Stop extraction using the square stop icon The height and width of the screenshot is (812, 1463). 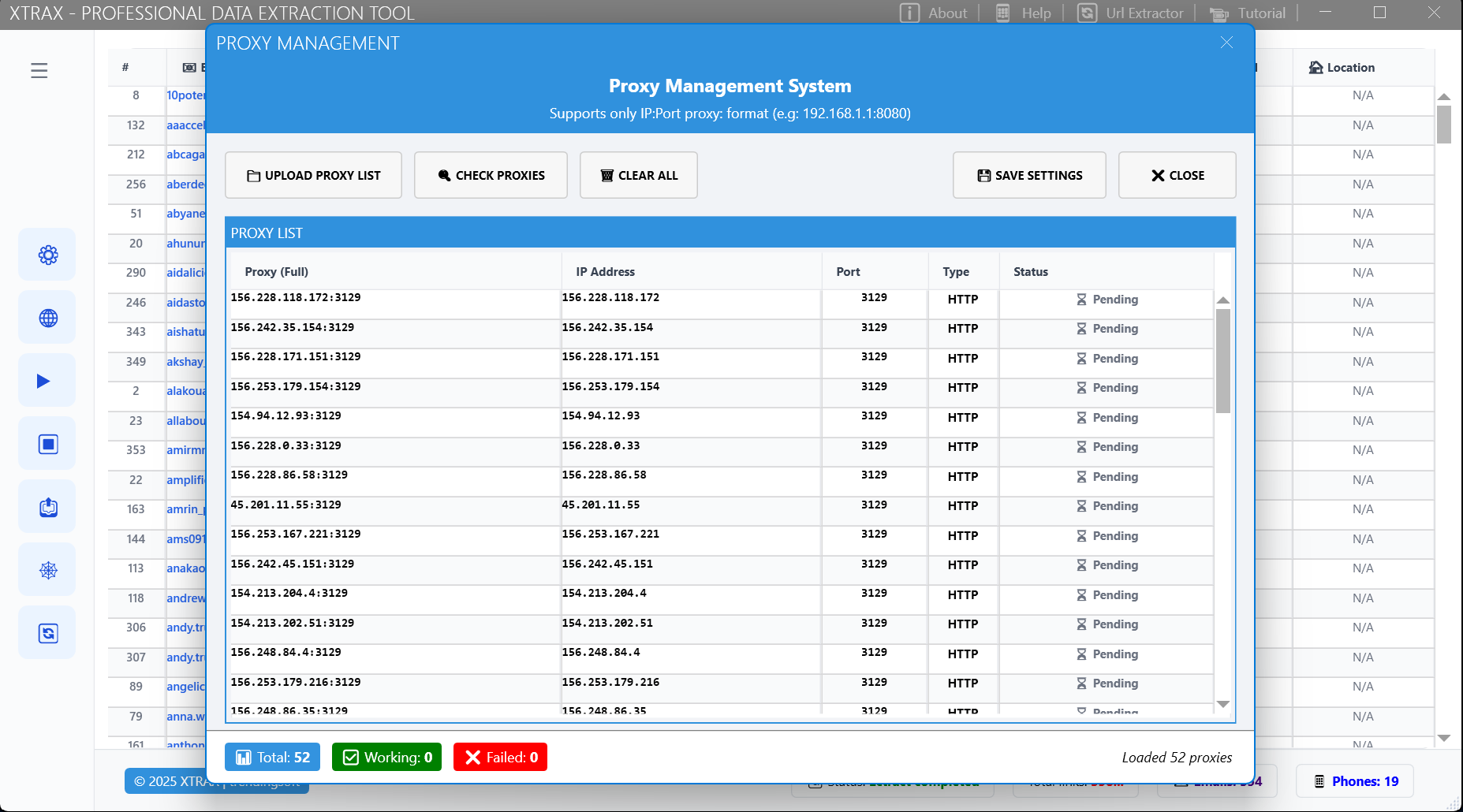(47, 443)
